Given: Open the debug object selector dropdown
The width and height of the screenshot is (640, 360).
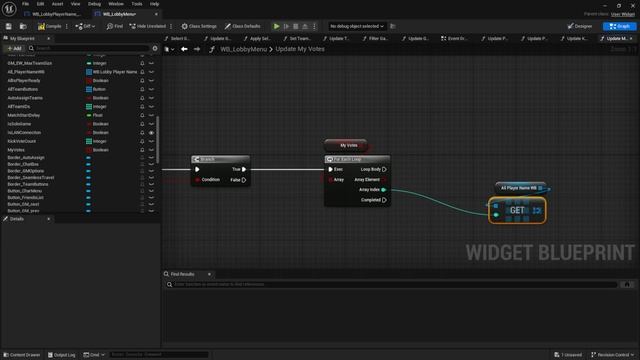Looking at the screenshot, I should [x=357, y=26].
